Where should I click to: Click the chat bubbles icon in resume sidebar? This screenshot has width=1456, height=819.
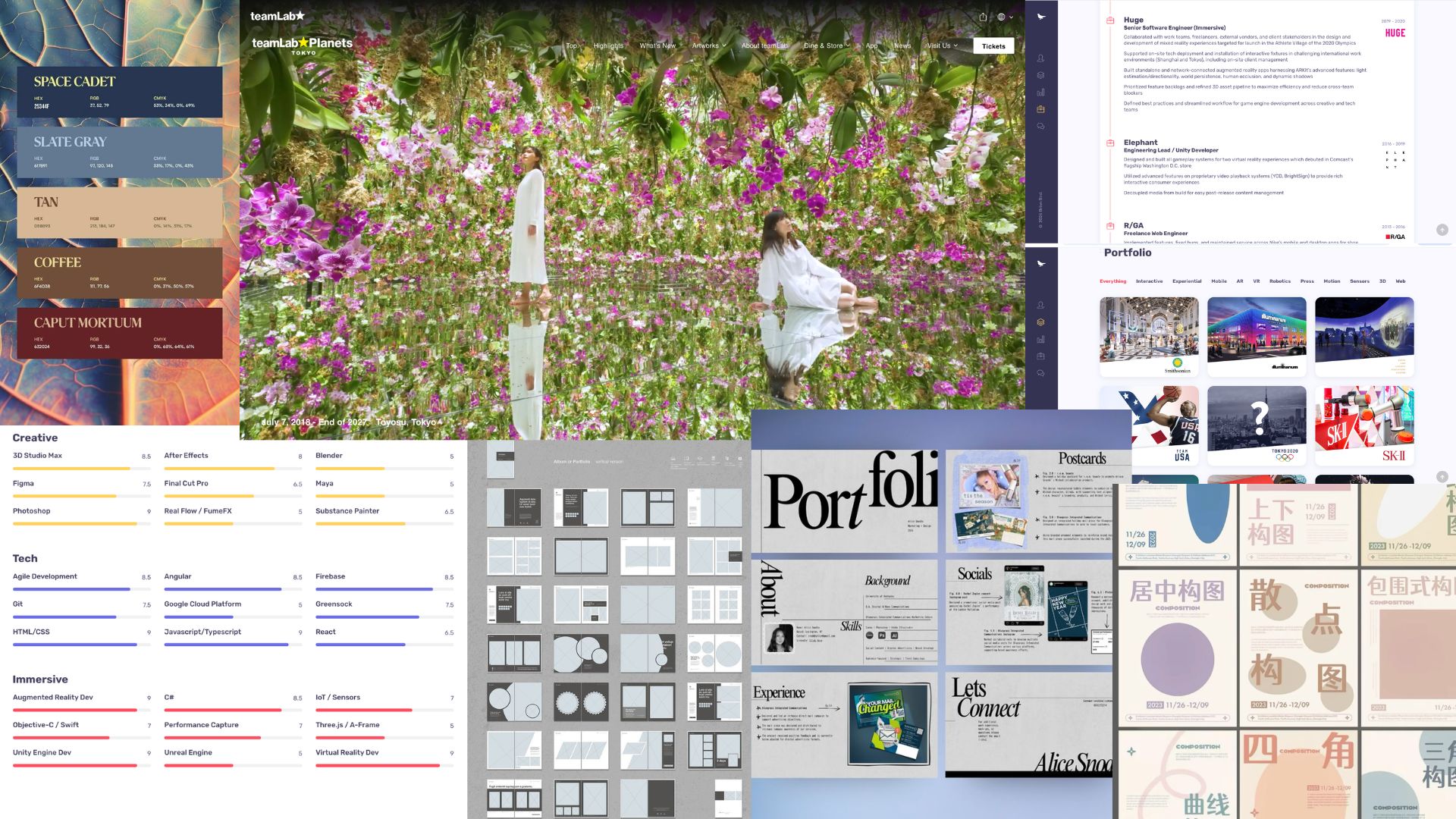(x=1040, y=127)
